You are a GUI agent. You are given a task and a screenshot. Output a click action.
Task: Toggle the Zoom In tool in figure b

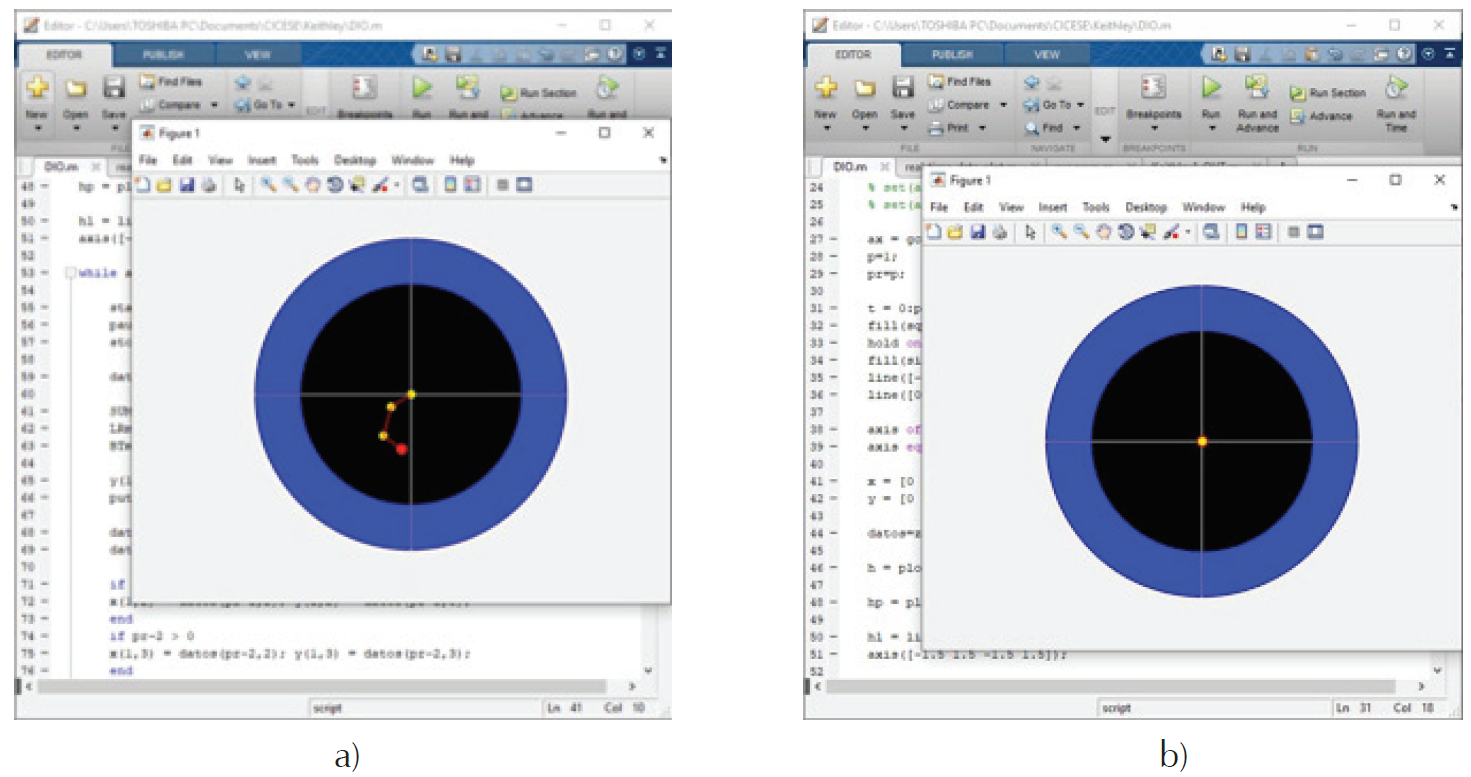1058,232
